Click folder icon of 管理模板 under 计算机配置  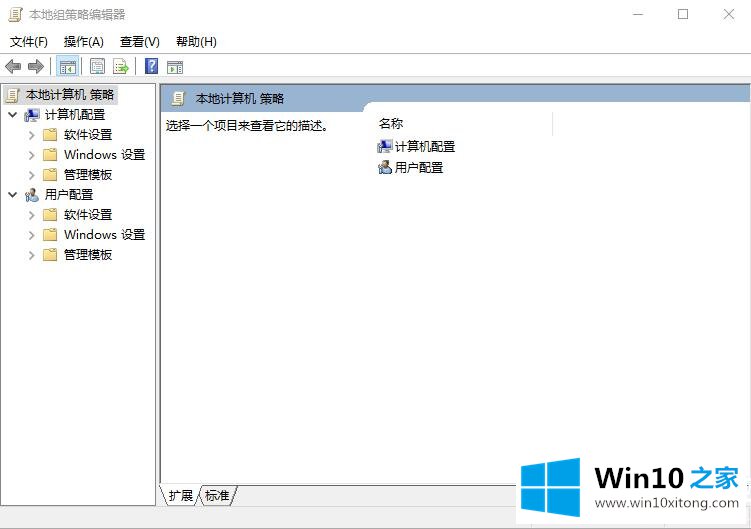(50, 175)
